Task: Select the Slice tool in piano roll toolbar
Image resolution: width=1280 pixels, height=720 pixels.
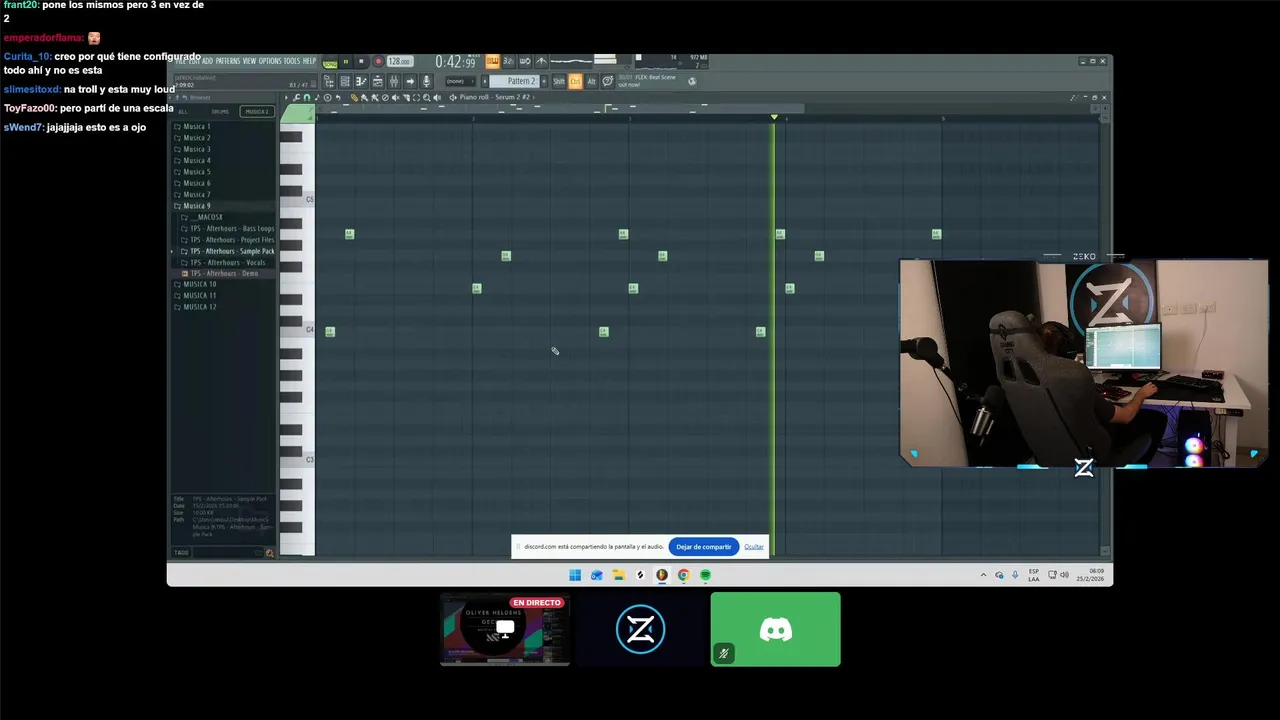Action: pos(406,97)
